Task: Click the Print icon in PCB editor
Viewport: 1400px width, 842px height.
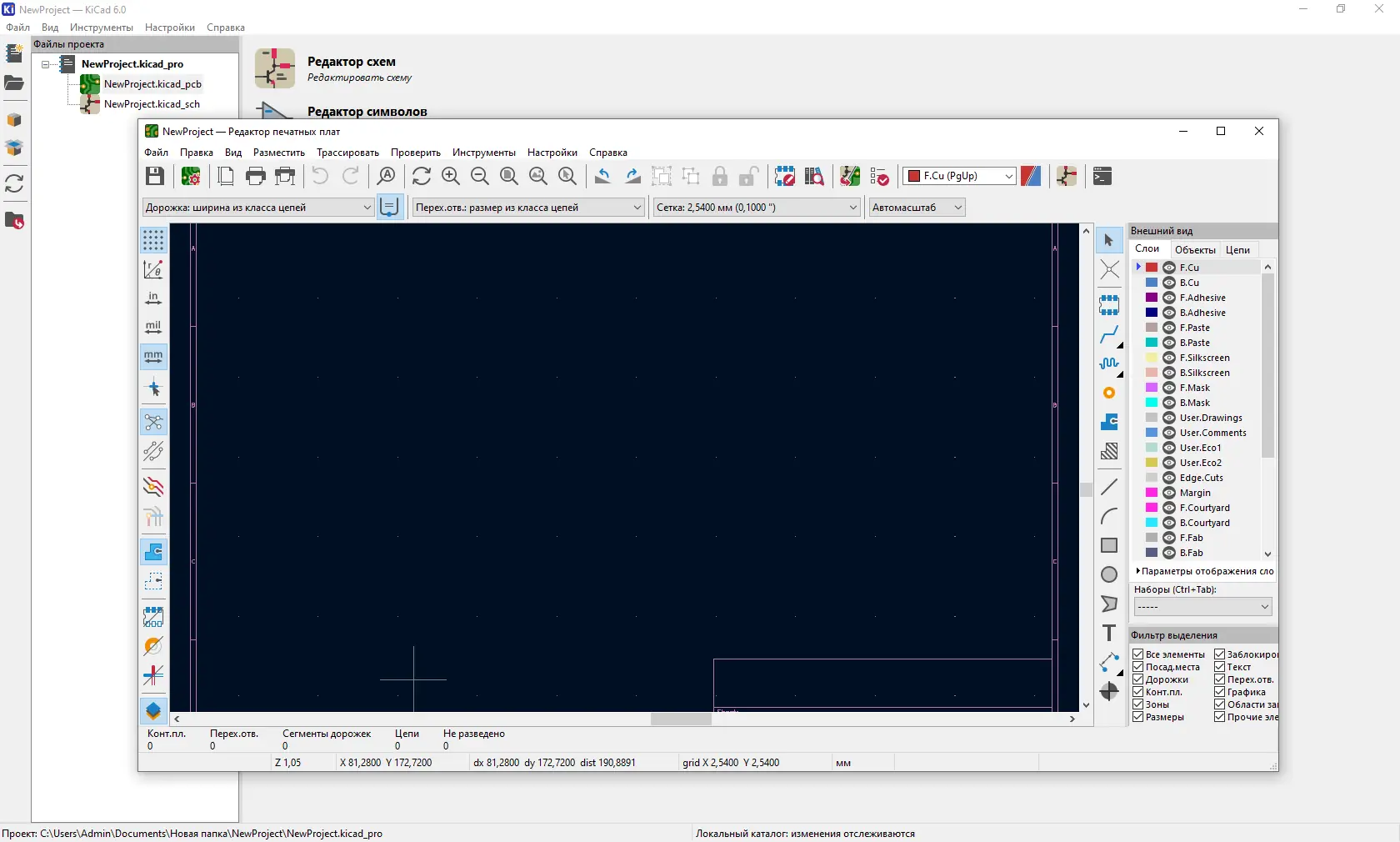Action: click(256, 176)
